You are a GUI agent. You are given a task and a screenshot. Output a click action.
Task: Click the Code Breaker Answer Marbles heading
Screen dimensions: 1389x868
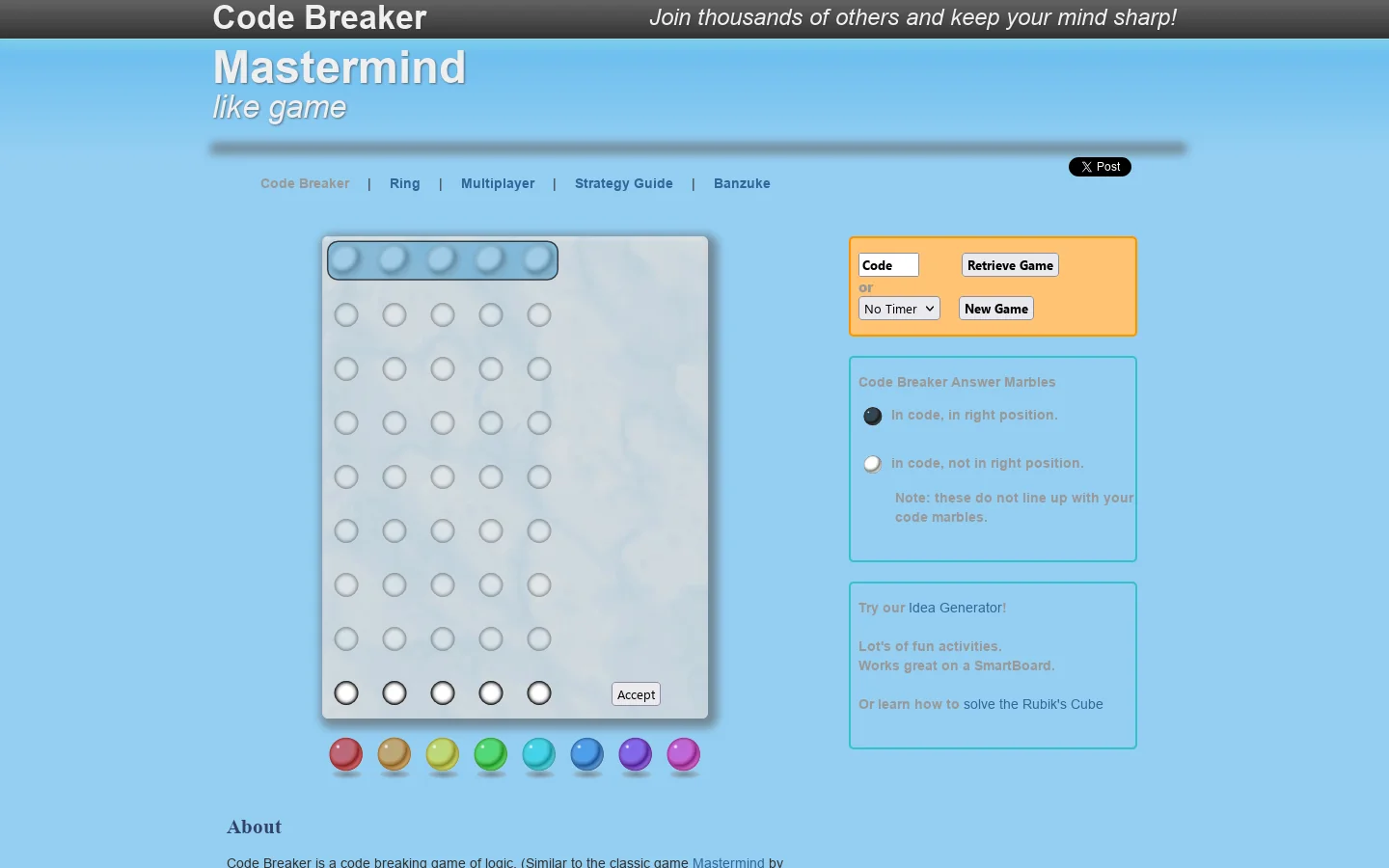point(957,382)
